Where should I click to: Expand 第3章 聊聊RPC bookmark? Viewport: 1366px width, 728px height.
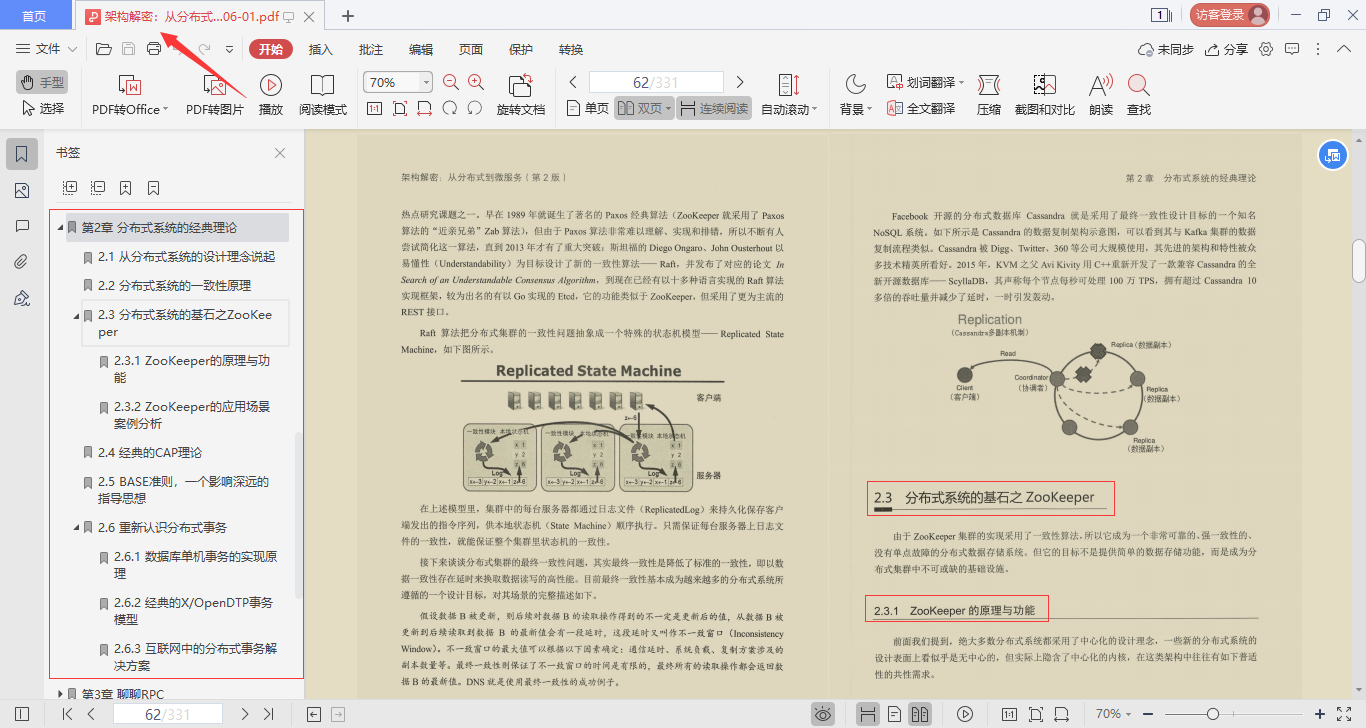pos(60,694)
